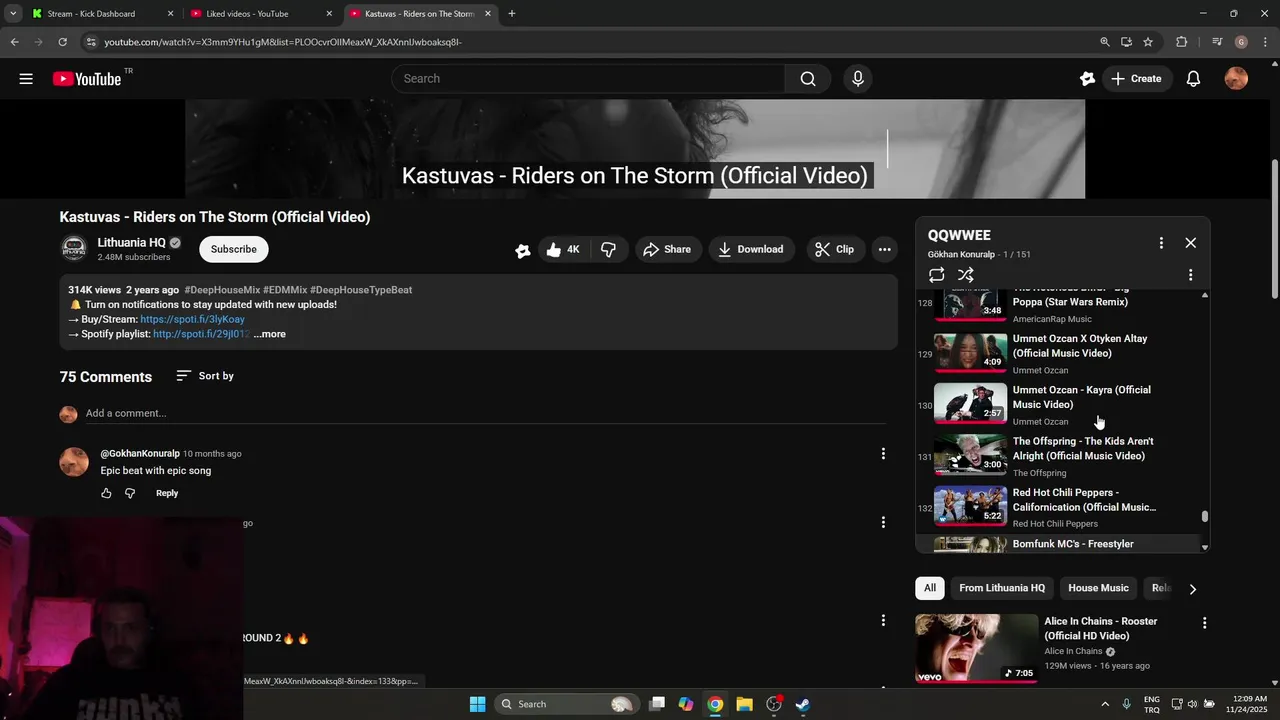Viewport: 1280px width, 720px height.
Task: Click the sparkle icon left of Like
Action: pos(522,250)
